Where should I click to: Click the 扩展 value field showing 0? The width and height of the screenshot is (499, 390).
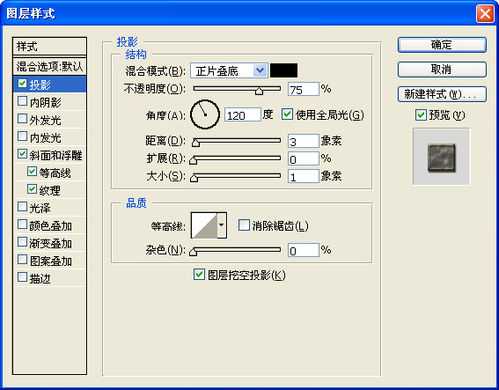click(x=304, y=159)
